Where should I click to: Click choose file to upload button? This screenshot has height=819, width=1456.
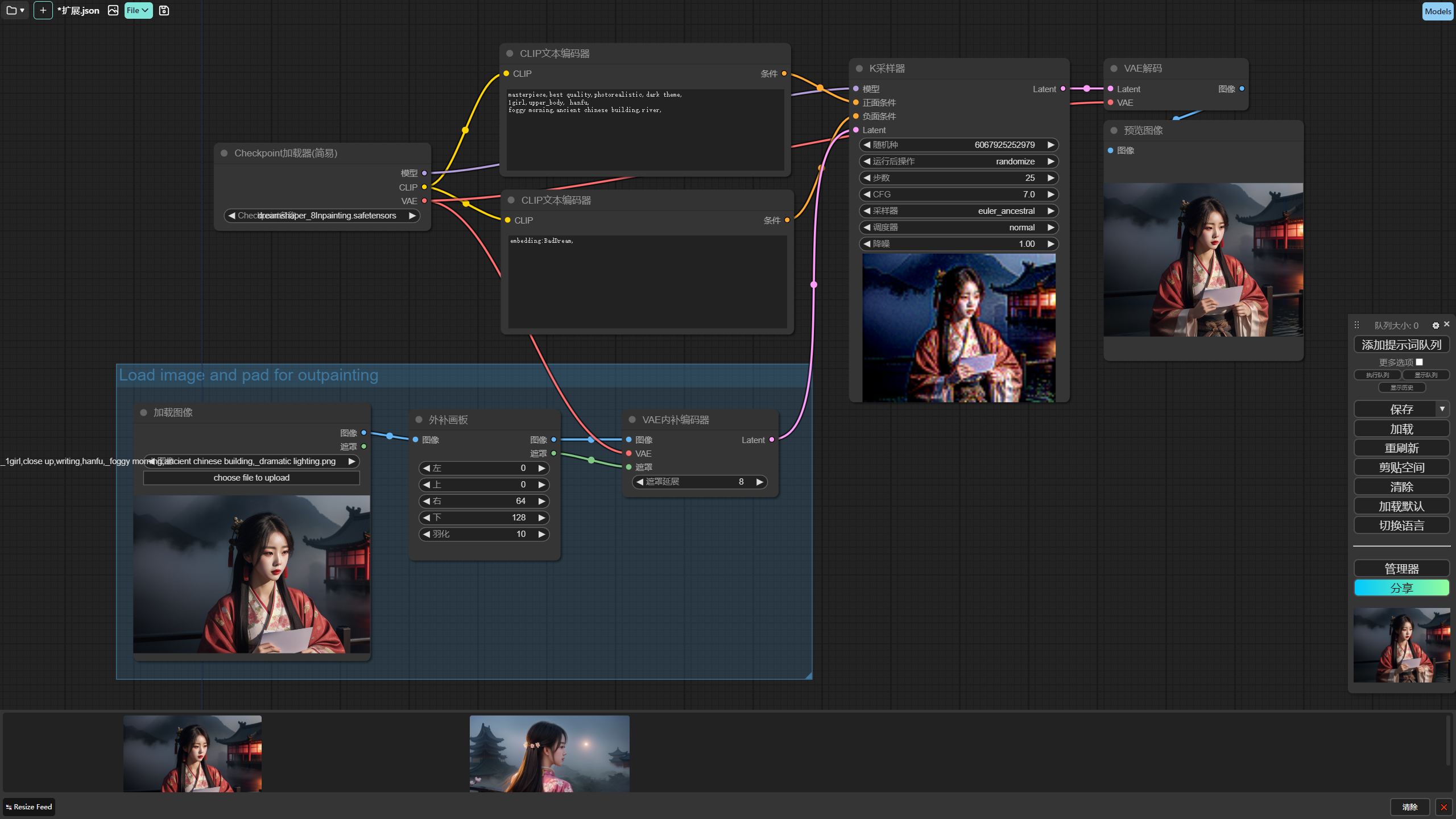pos(251,478)
